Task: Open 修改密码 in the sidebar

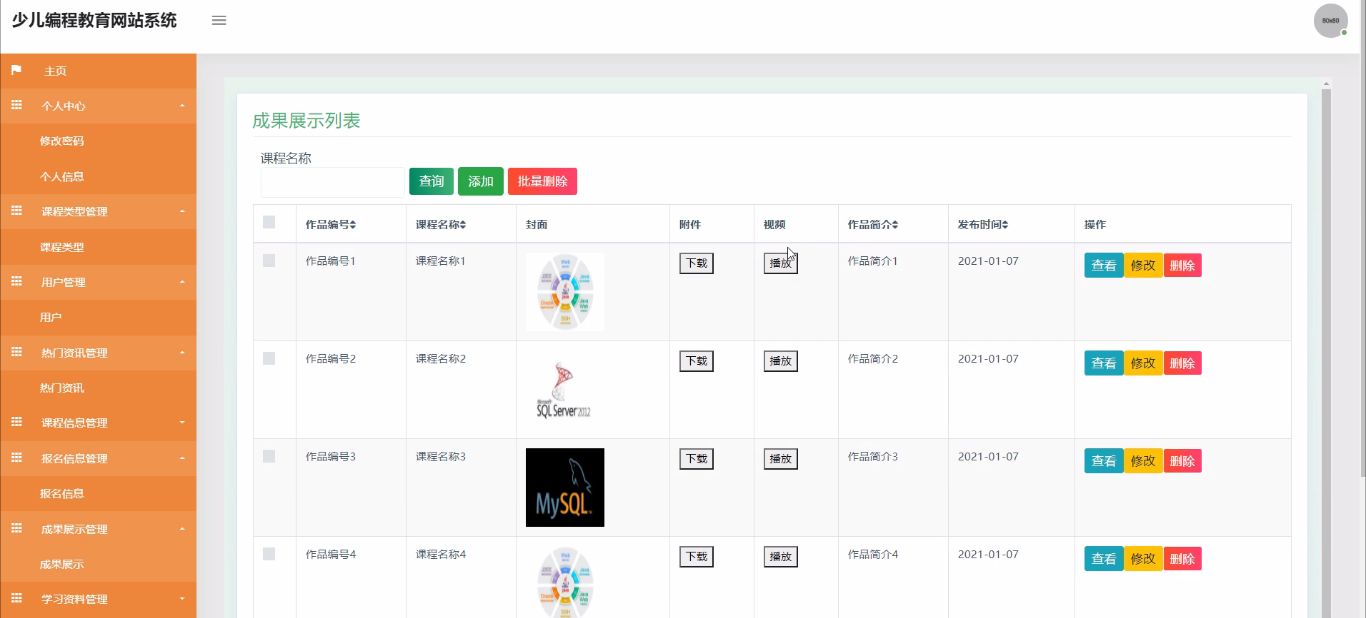Action: (62, 141)
